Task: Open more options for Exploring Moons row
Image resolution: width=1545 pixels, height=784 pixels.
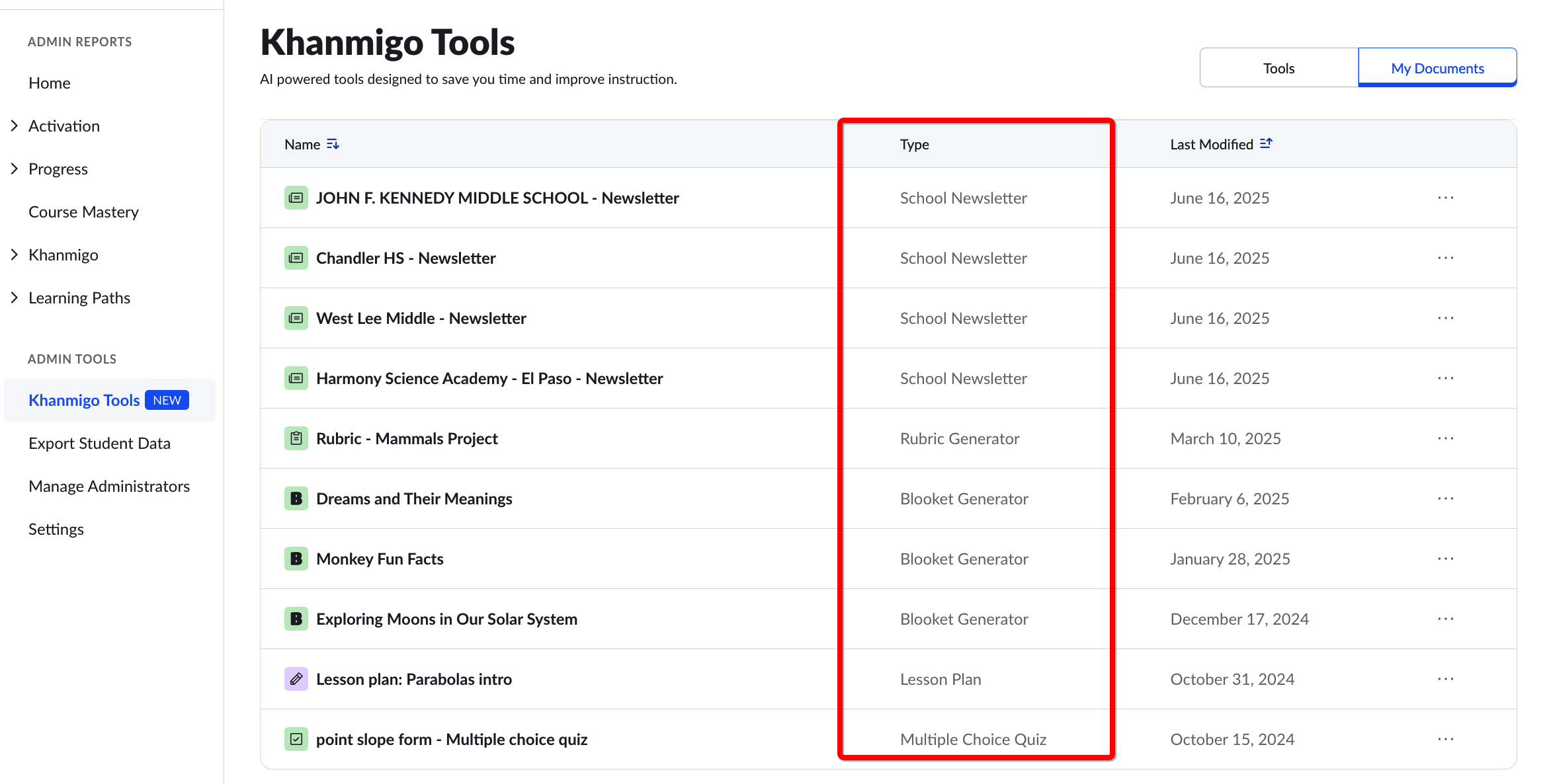Action: [x=1446, y=619]
